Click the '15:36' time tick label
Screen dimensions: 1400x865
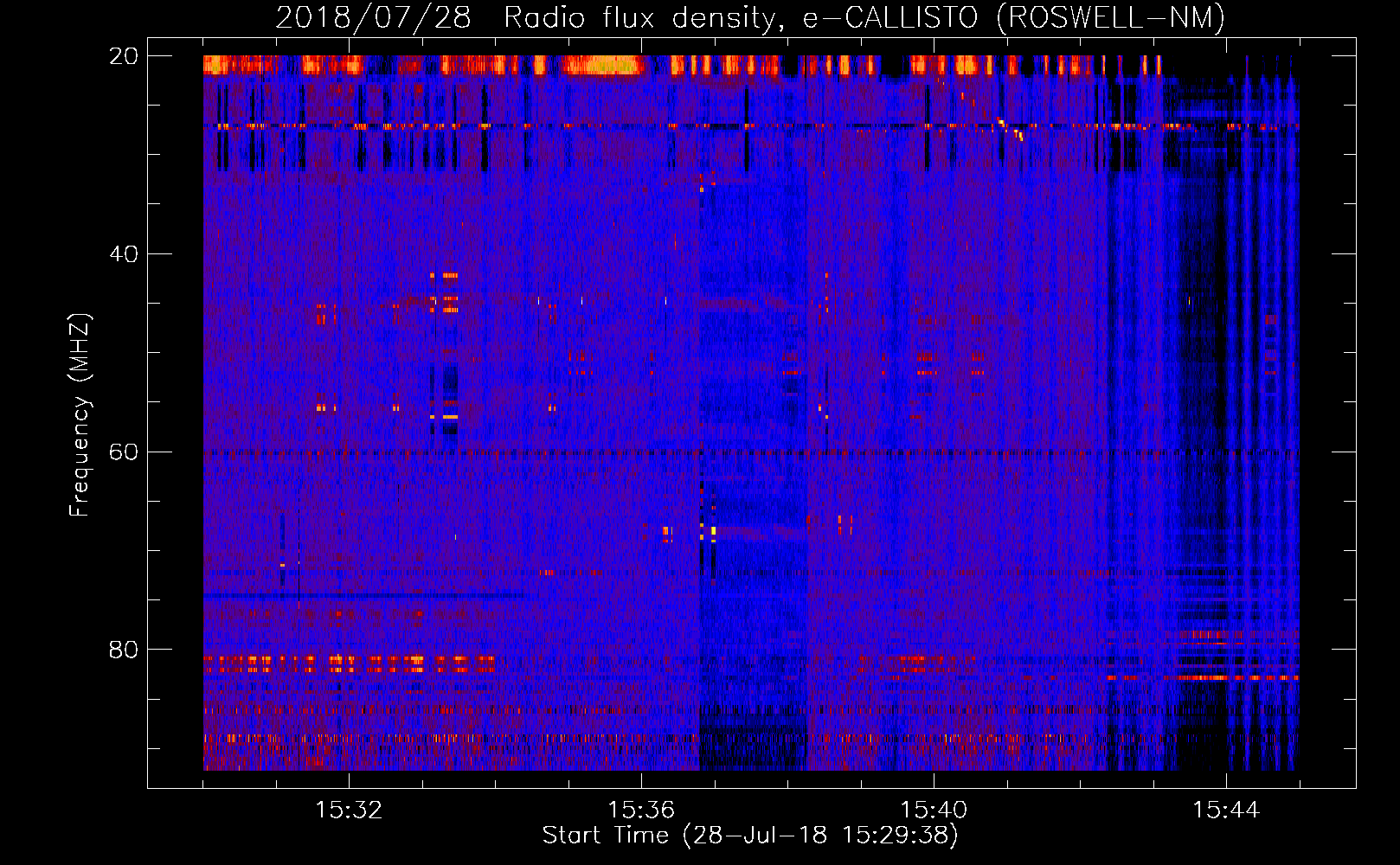point(641,811)
